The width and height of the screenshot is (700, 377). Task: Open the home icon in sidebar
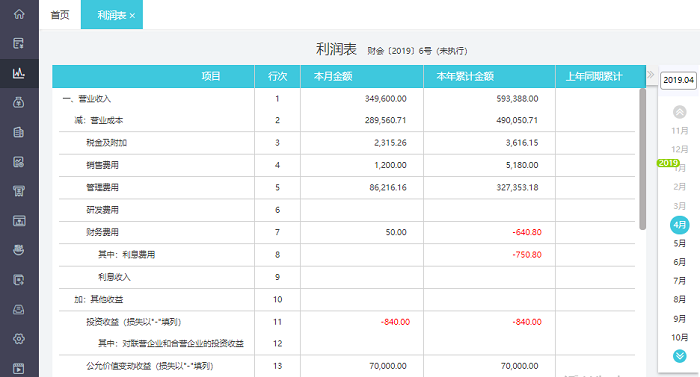pos(19,14)
